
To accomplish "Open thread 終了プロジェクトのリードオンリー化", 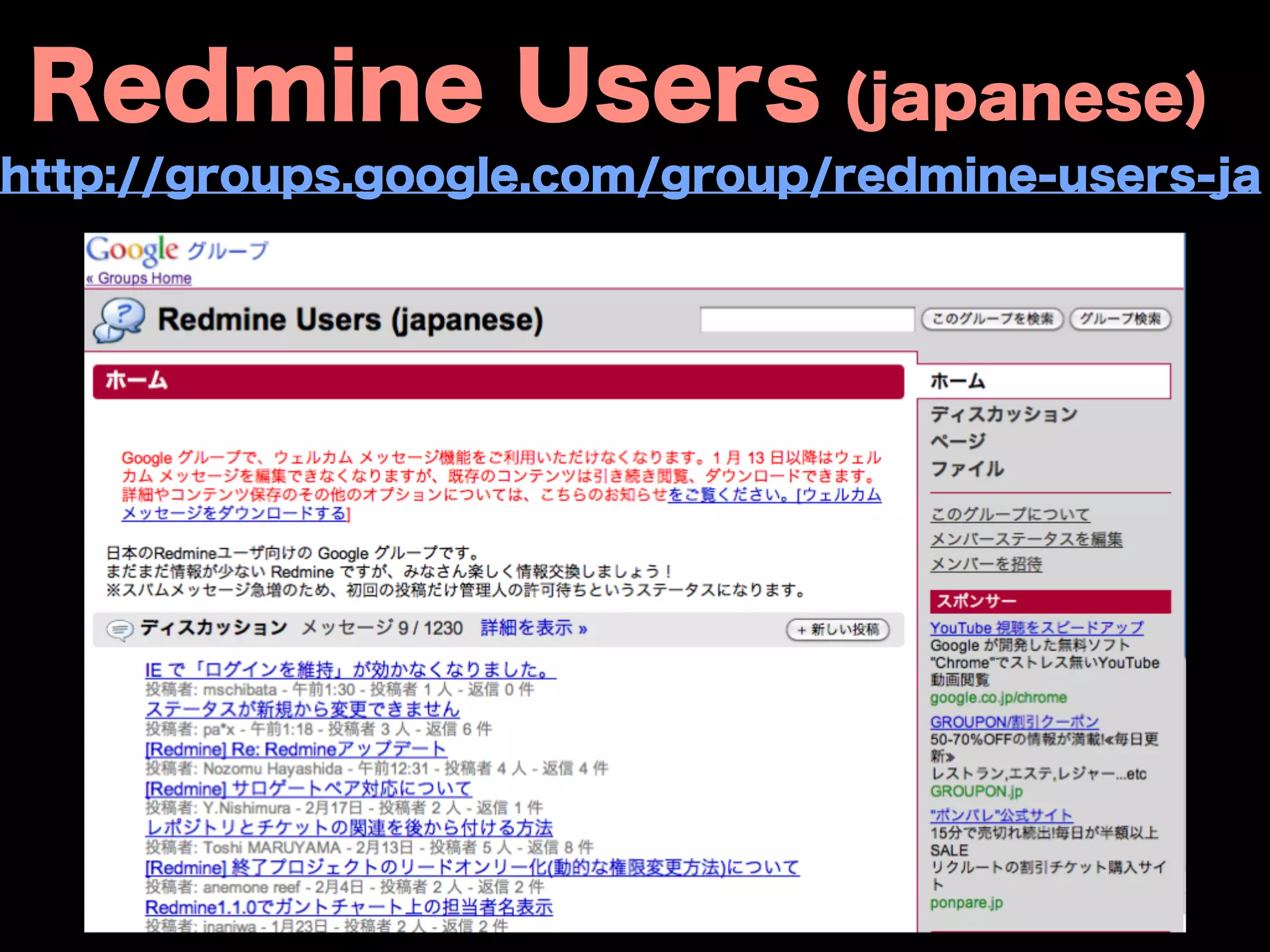I will (473, 868).
